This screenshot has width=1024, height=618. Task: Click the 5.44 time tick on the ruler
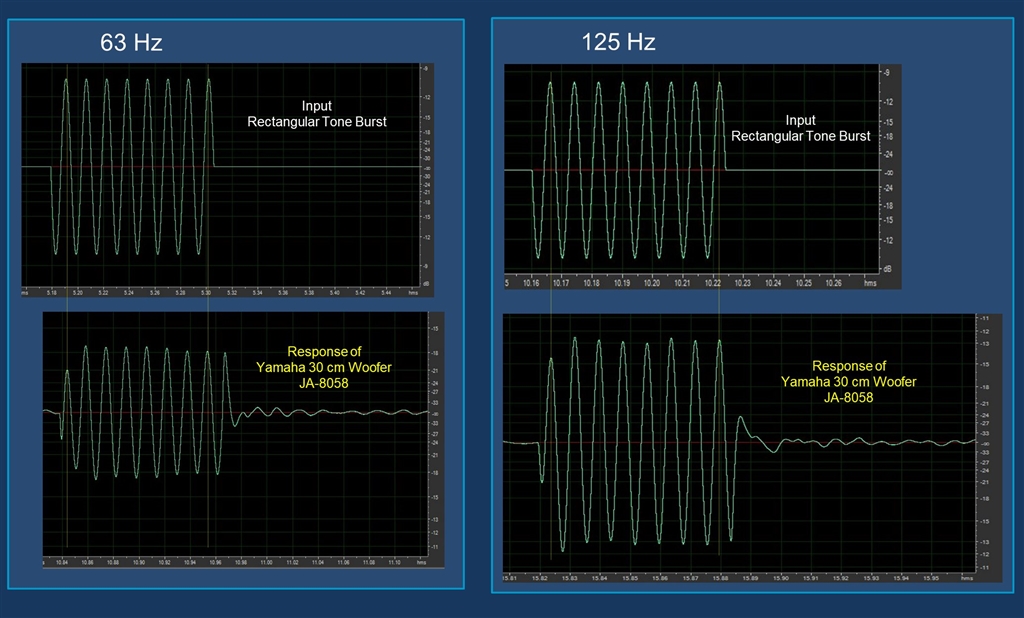[x=386, y=293]
